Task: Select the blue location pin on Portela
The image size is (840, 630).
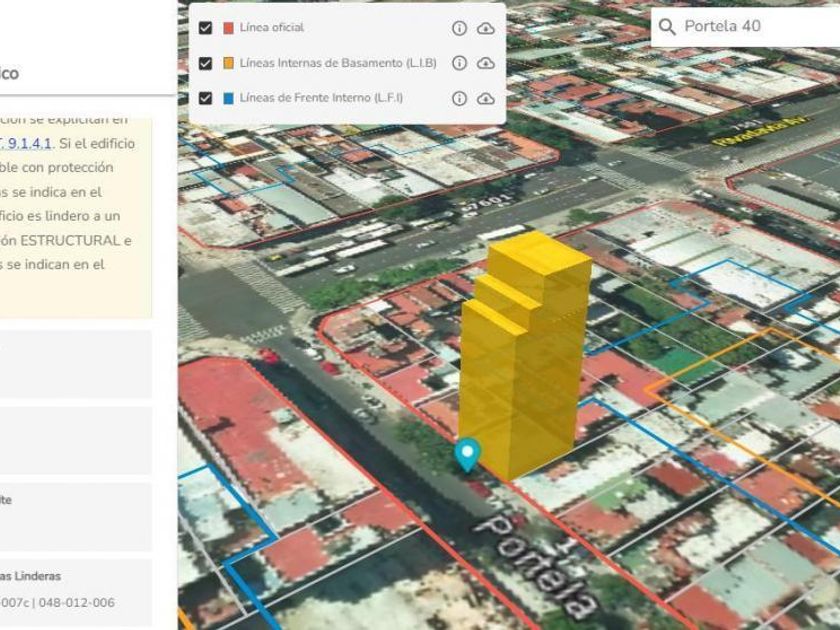Action: (466, 454)
